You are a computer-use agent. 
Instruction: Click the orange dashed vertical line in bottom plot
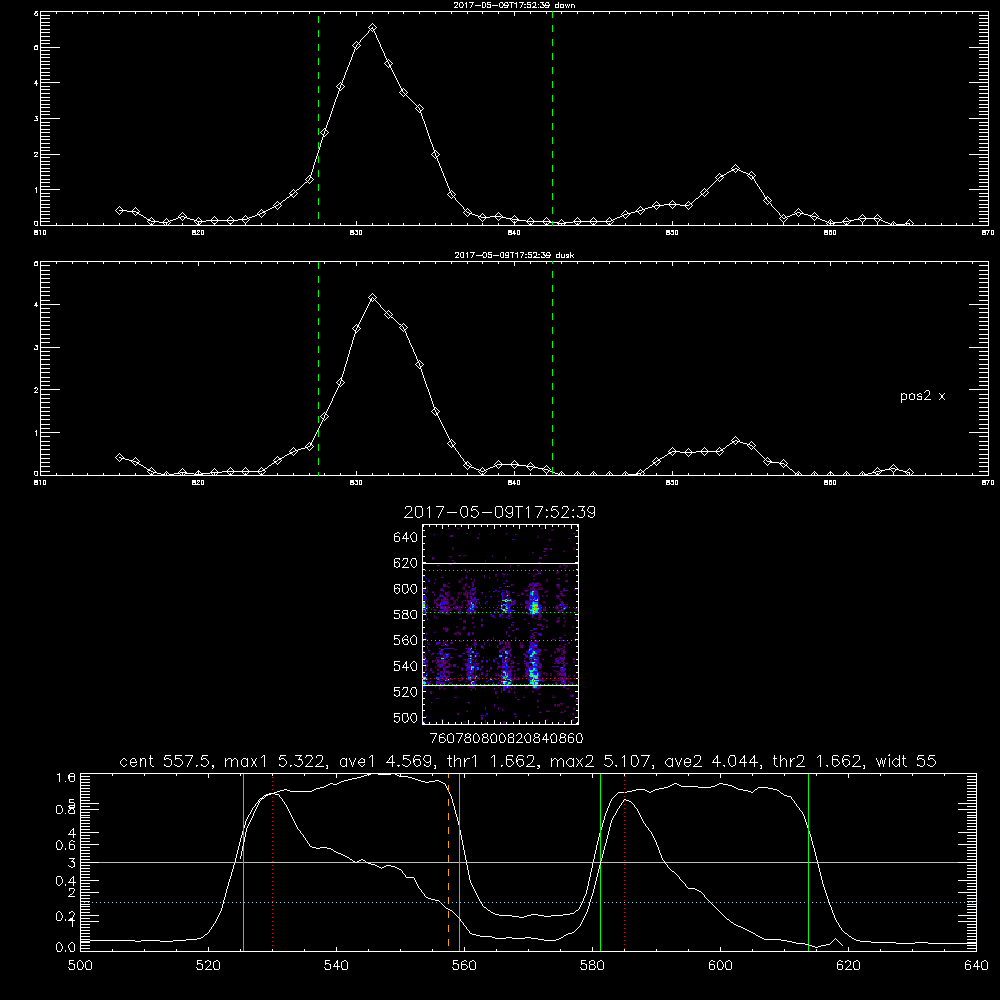[448, 861]
